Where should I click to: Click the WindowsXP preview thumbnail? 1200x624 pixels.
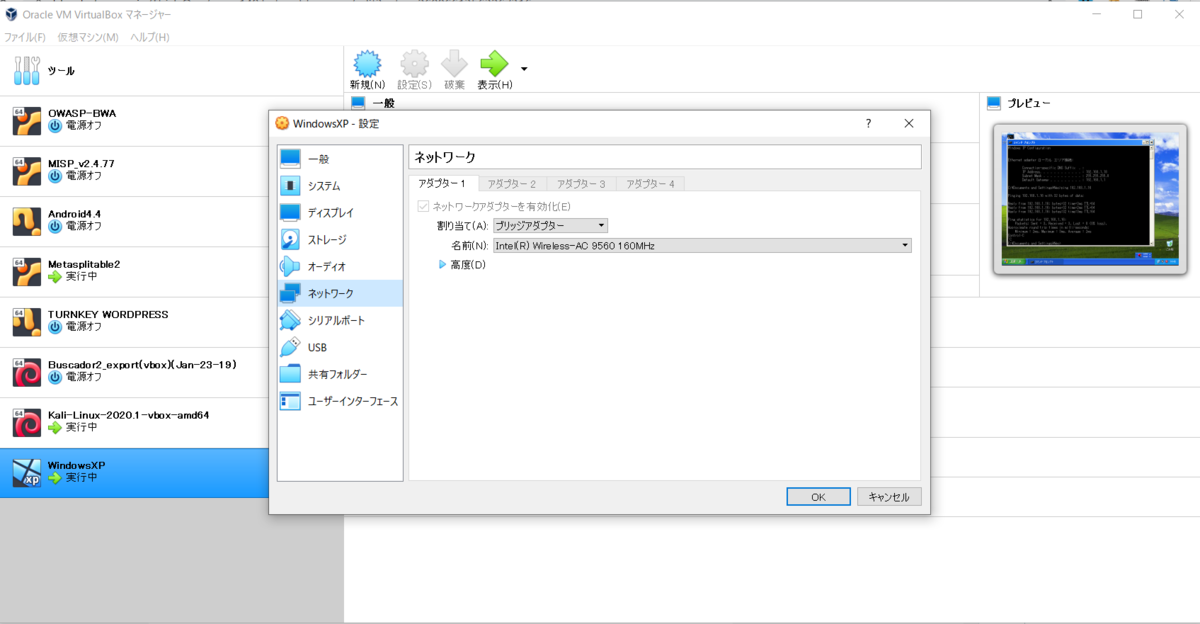[1090, 200]
